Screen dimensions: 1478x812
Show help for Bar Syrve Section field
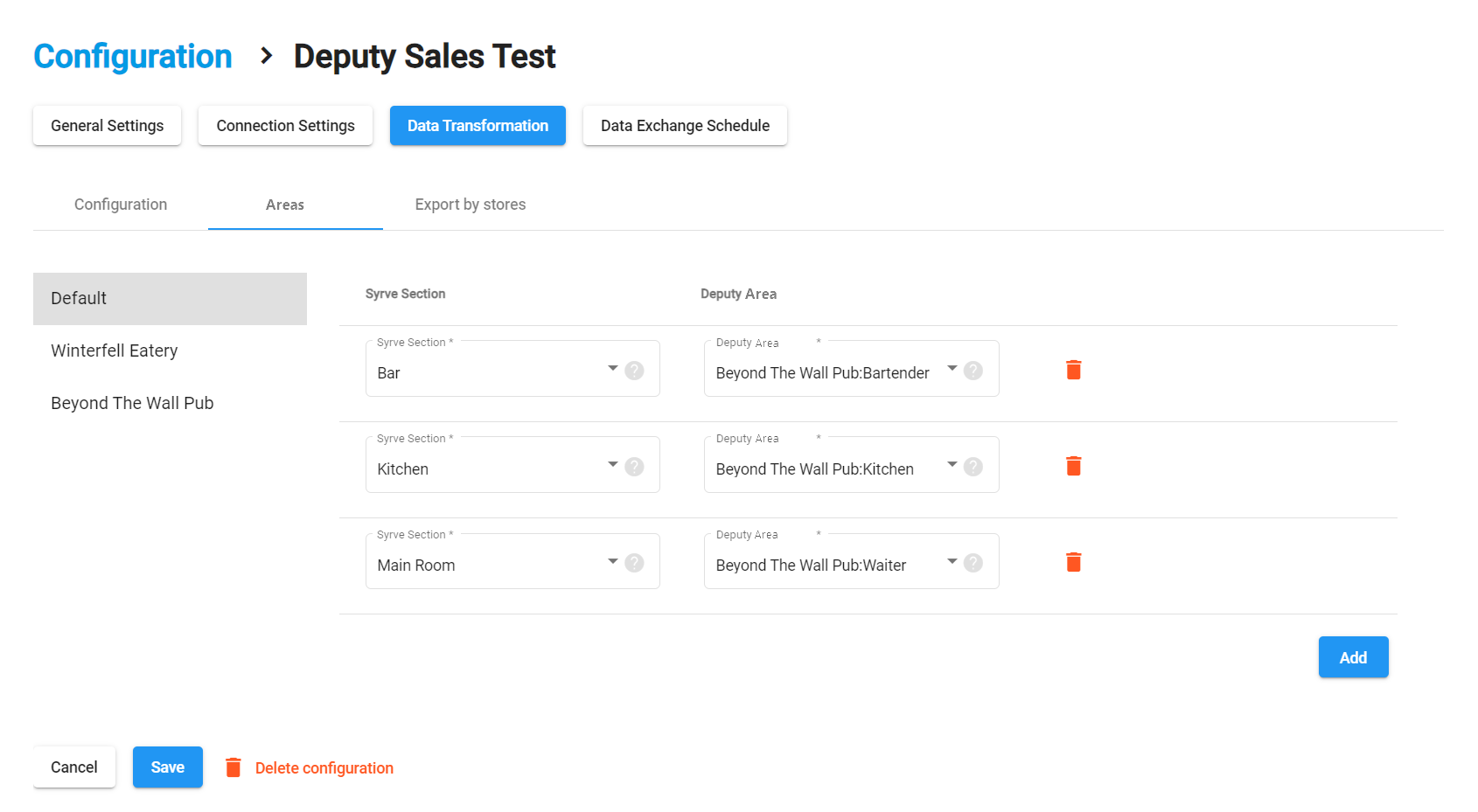(x=635, y=371)
